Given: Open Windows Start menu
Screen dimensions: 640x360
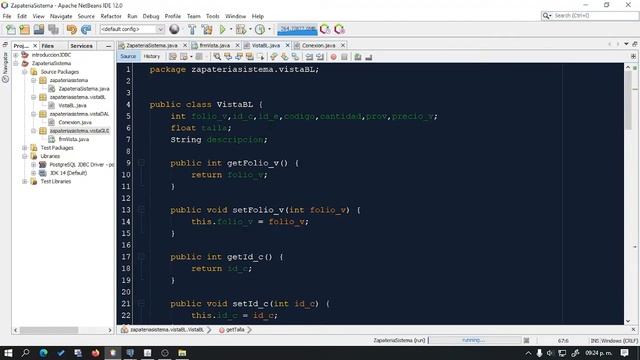Looking at the screenshot, I should coord(8,353).
